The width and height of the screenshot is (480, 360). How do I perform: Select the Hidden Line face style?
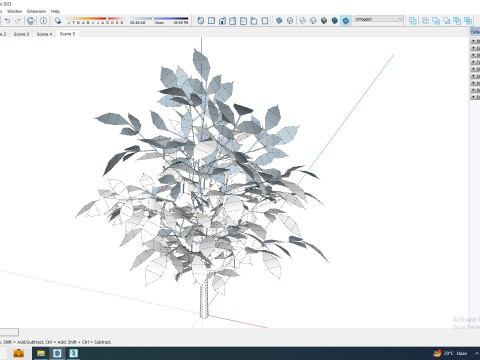(313, 21)
